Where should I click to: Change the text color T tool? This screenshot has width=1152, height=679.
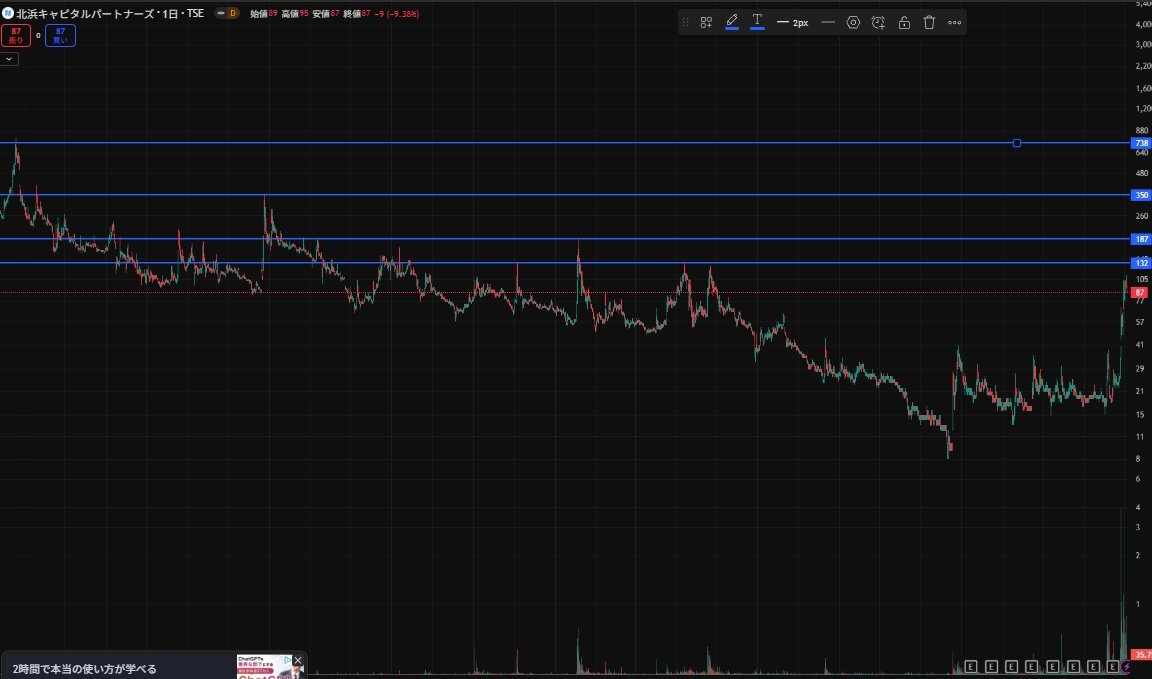pyautogui.click(x=757, y=22)
